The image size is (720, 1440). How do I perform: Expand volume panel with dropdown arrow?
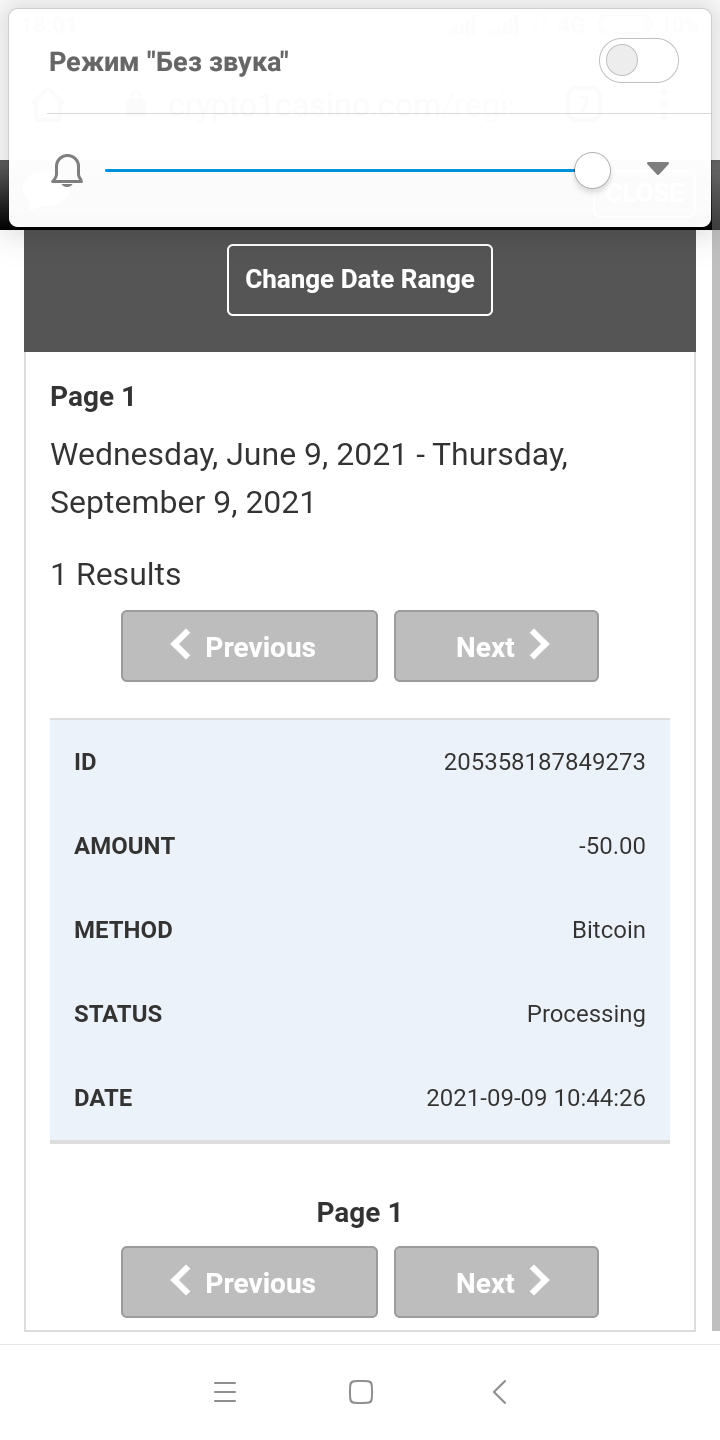click(x=657, y=167)
